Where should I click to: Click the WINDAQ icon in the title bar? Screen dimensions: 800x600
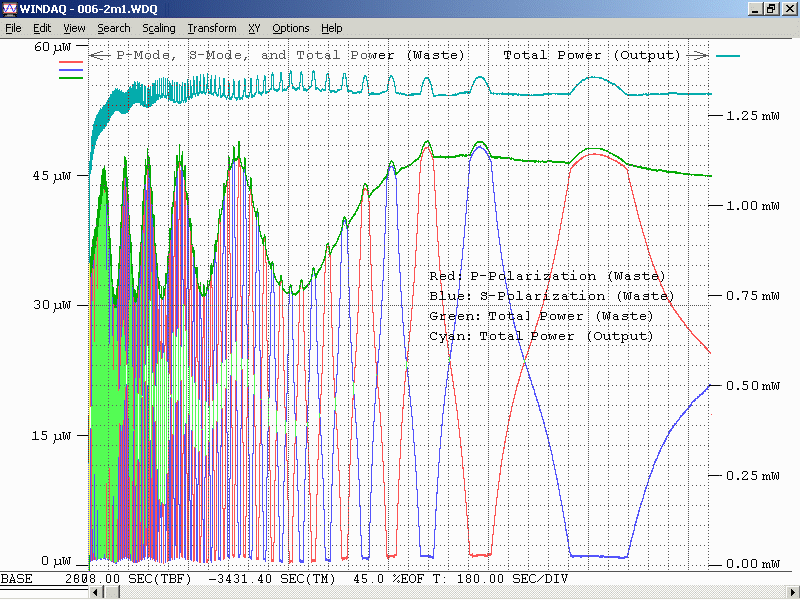(10, 9)
